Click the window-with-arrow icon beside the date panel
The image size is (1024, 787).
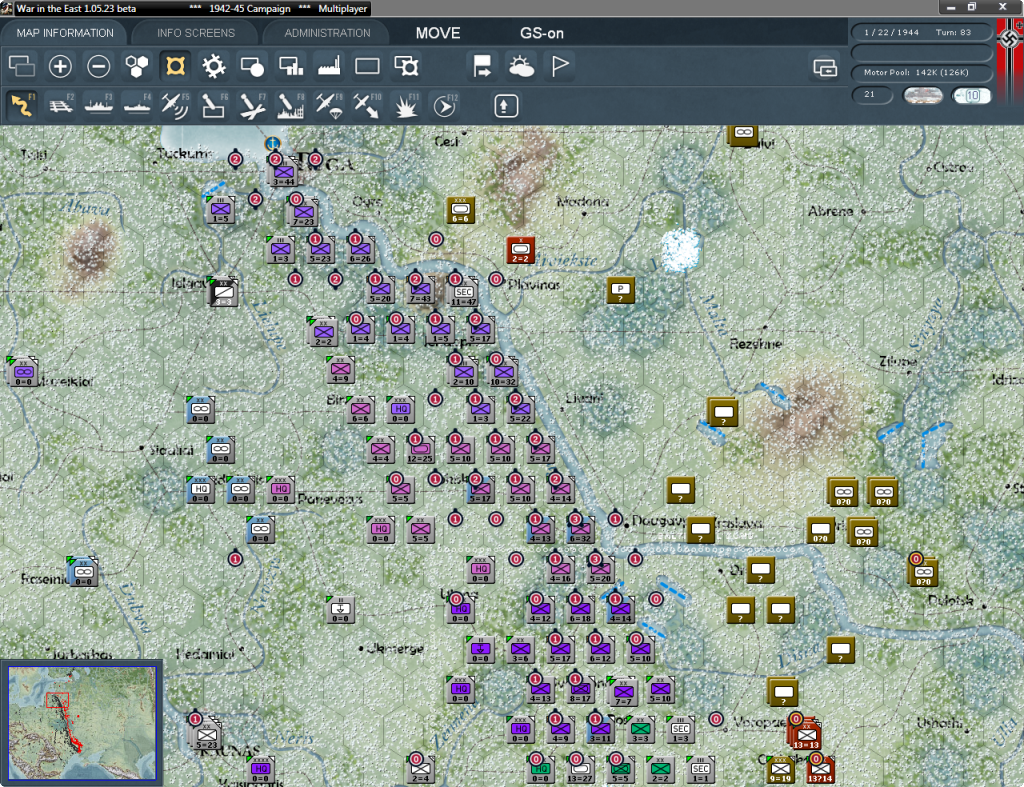(825, 67)
